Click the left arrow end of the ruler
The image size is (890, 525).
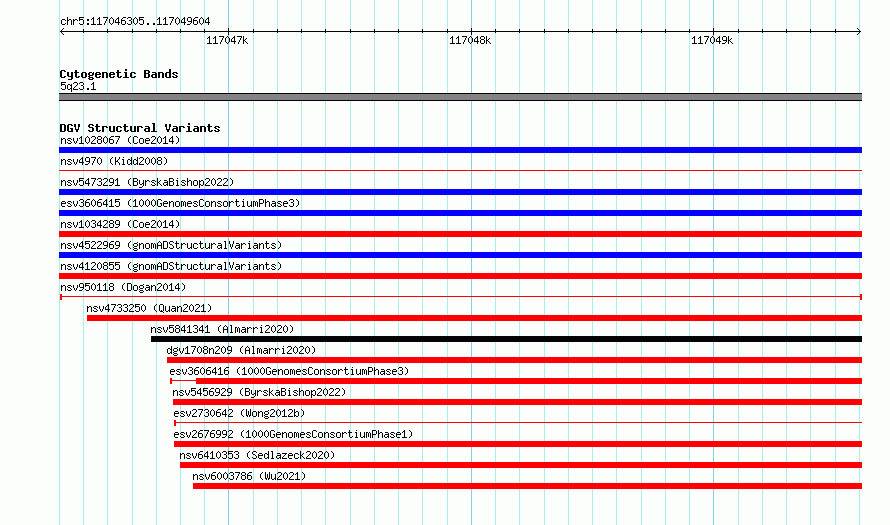[62, 32]
